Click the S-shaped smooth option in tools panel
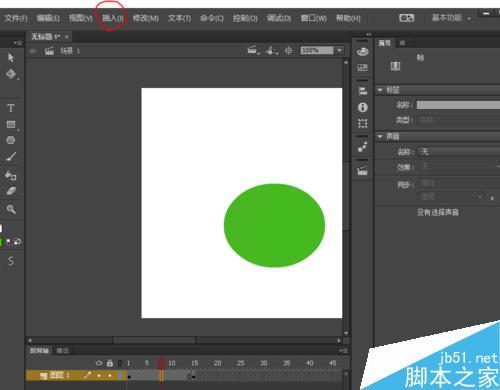The image size is (500, 390). pos(11,260)
